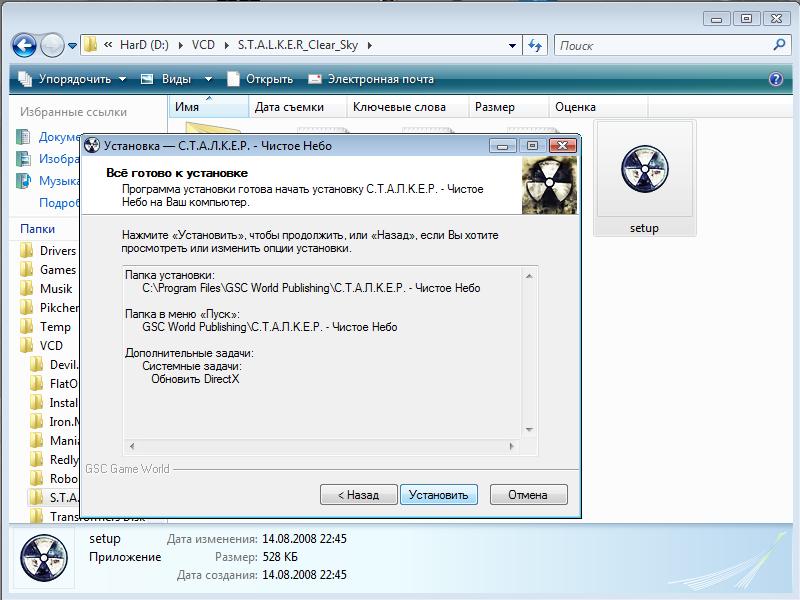Expand the arrow after HarD (D:)
Image resolution: width=800 pixels, height=600 pixels.
(181, 45)
